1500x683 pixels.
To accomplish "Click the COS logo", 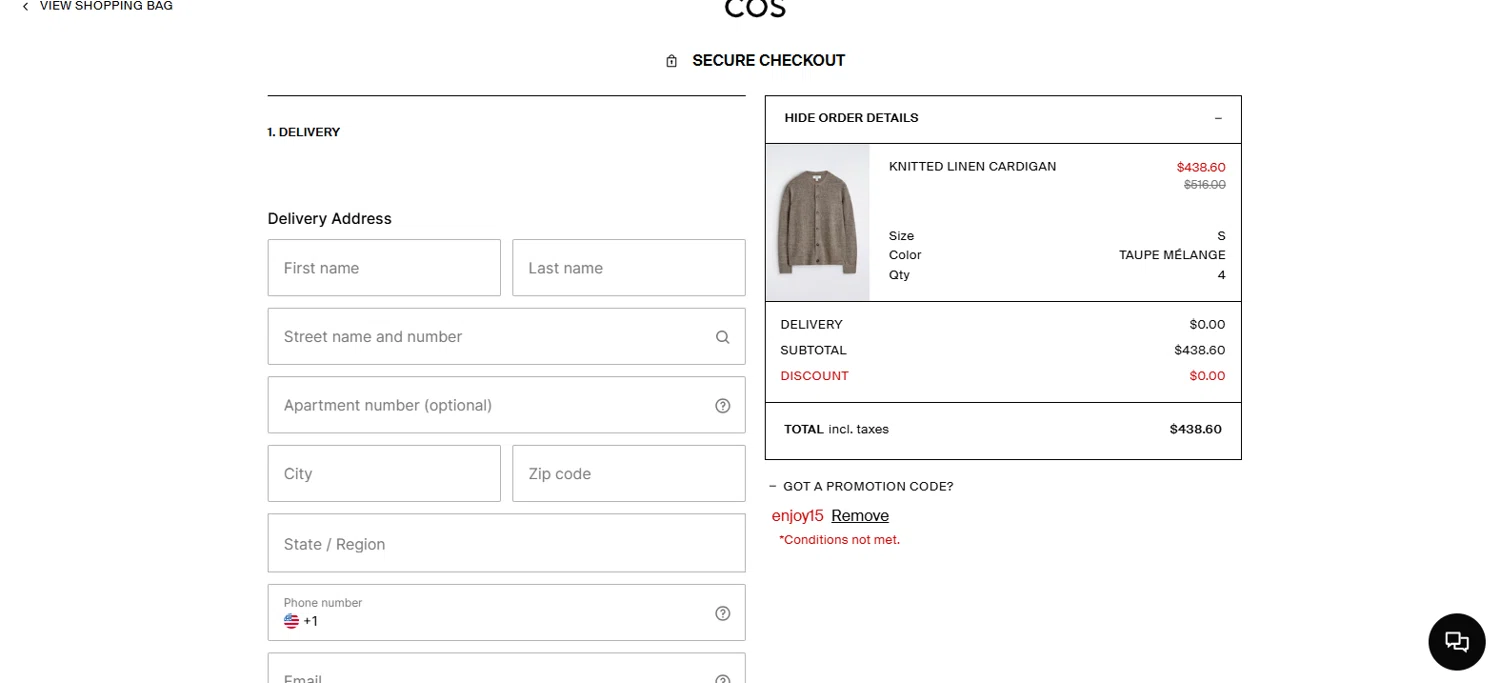I will [x=755, y=9].
